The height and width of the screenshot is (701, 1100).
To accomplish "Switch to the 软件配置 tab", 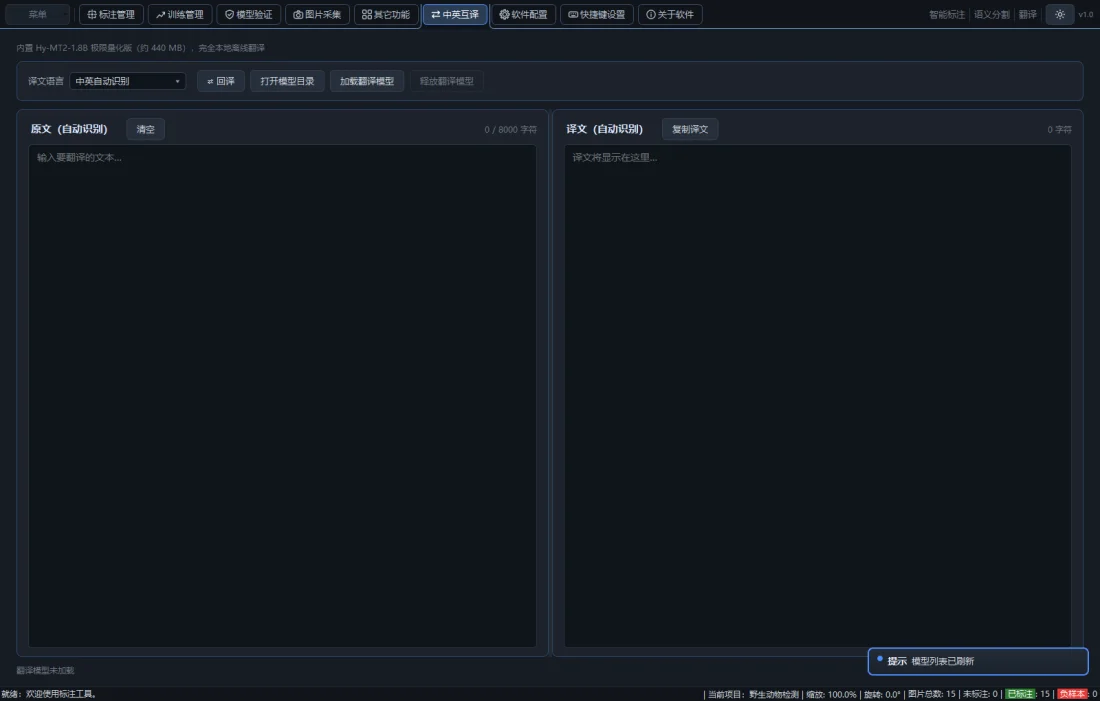I will (524, 15).
